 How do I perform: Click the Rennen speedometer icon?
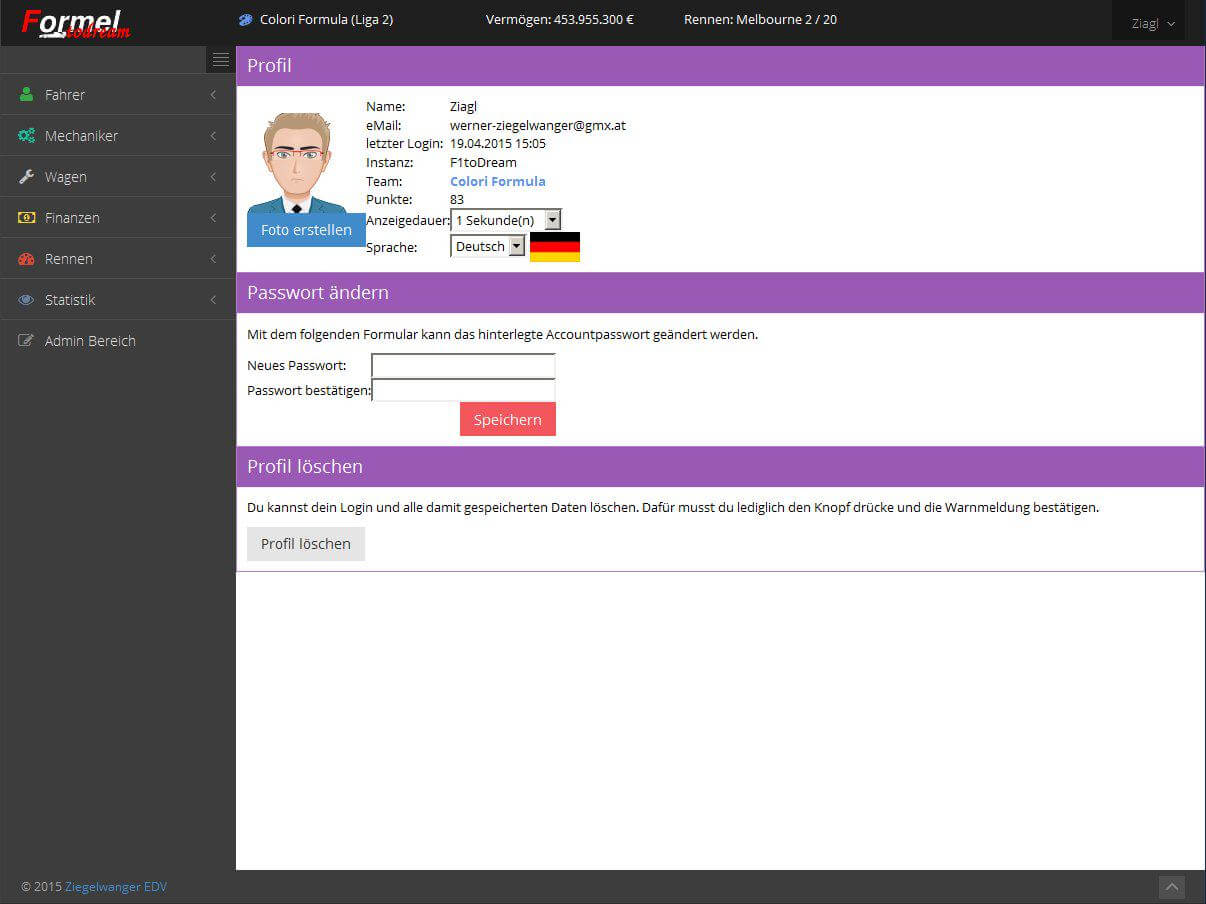(27, 259)
